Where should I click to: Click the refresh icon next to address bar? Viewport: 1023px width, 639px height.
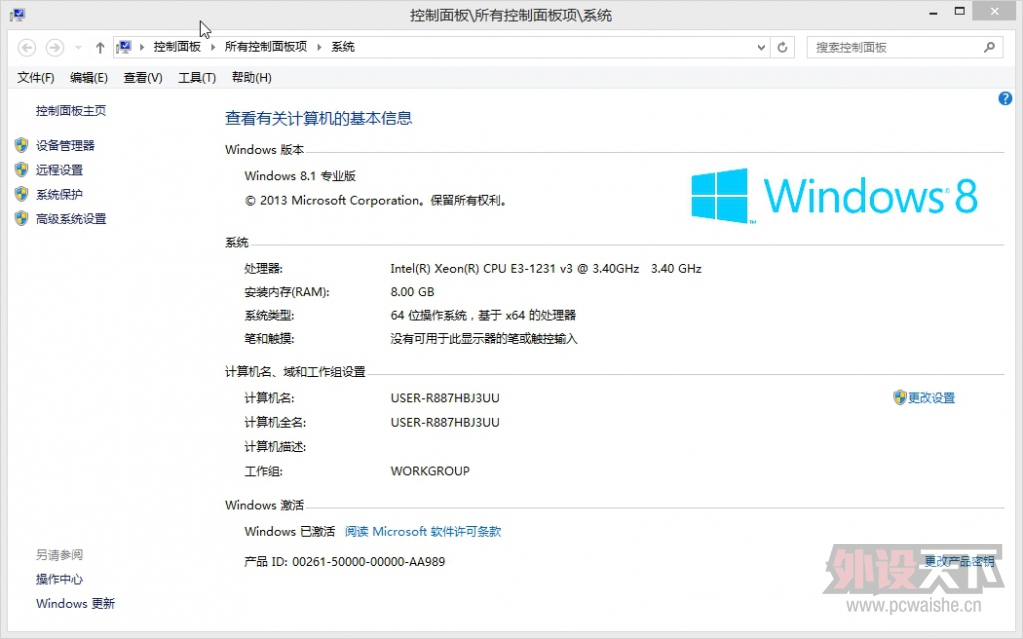(x=781, y=46)
